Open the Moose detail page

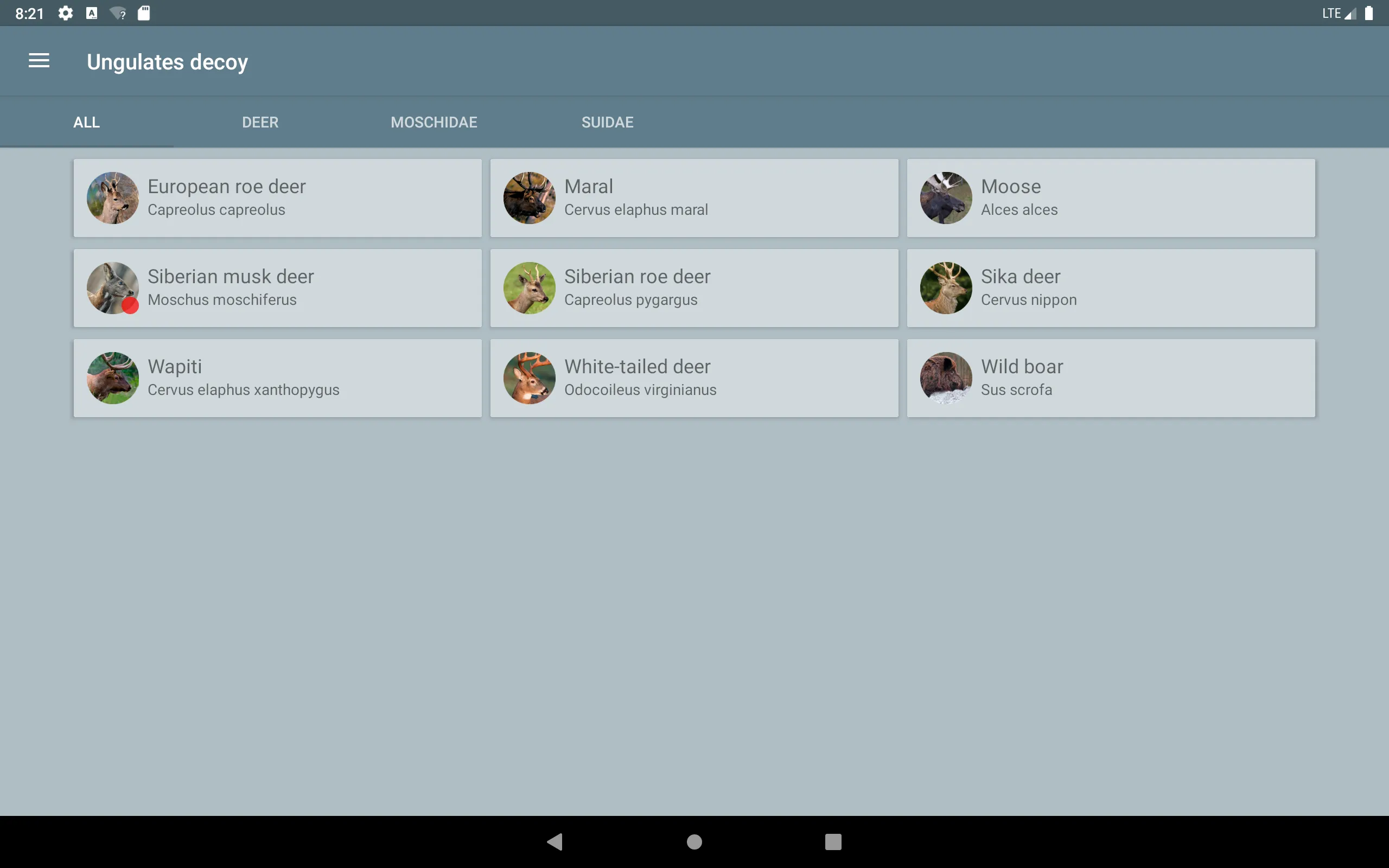[1110, 197]
